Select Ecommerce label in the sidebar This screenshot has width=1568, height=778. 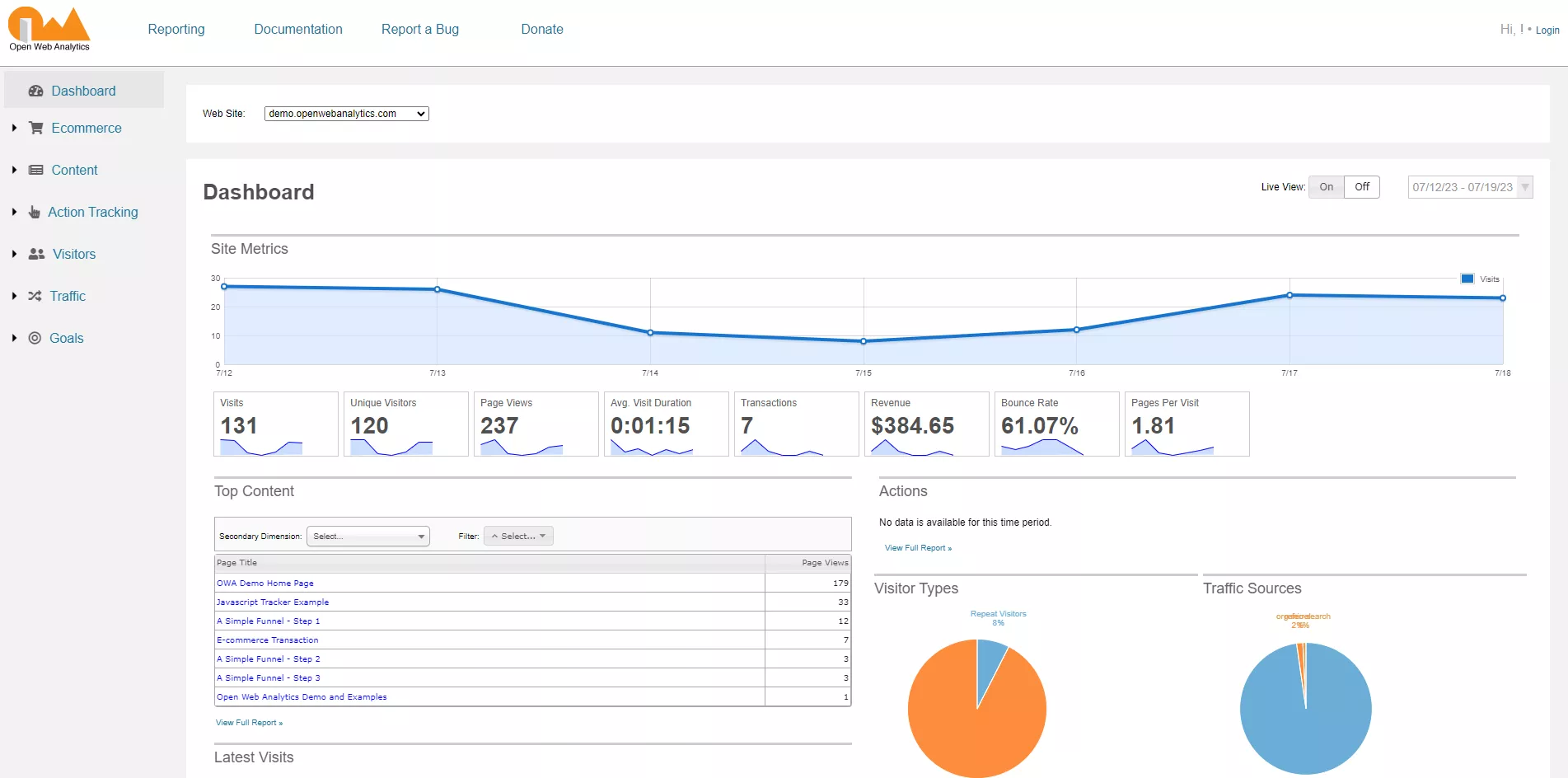[87, 128]
